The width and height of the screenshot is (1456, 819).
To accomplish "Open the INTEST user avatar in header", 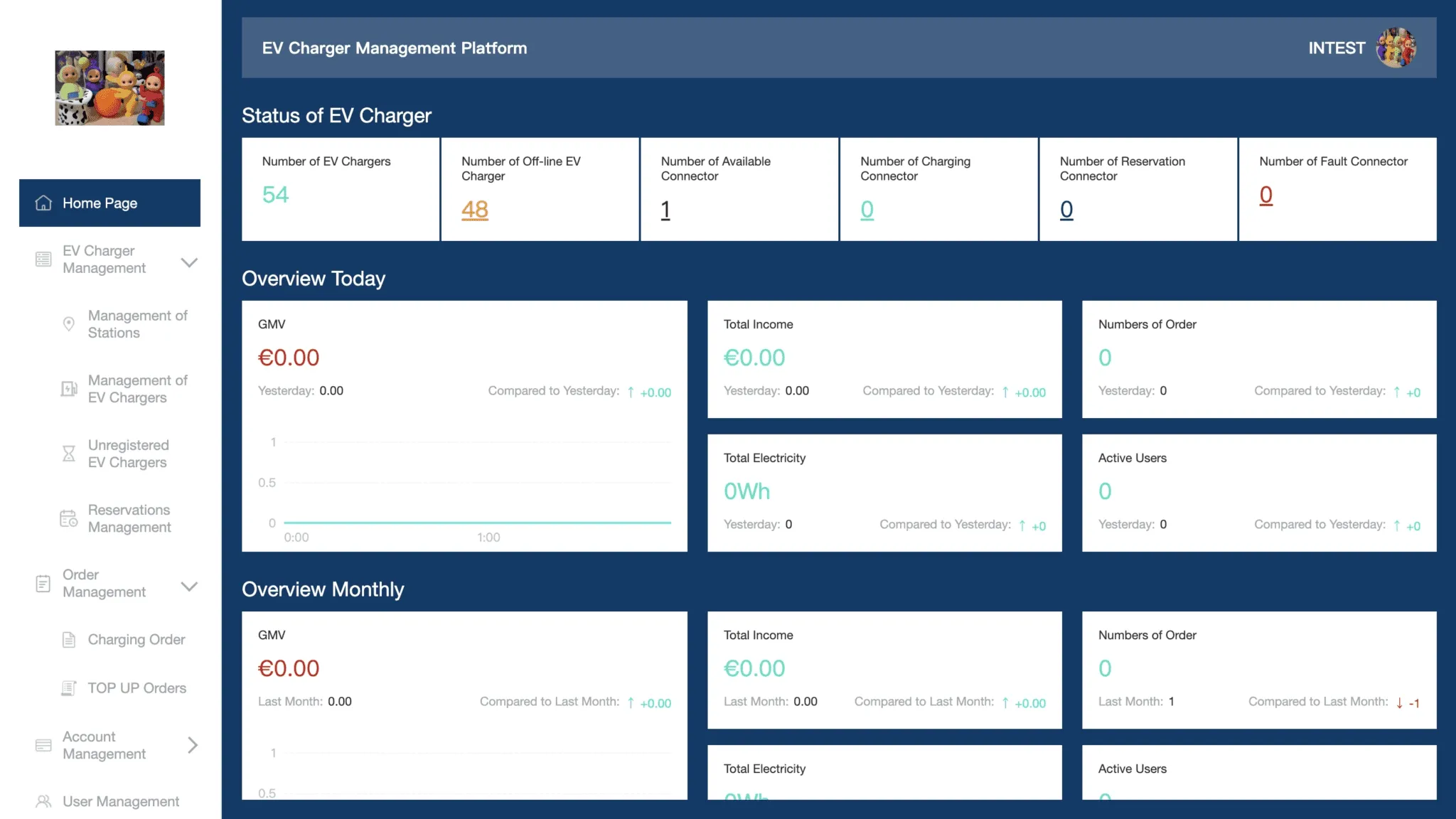I will click(1396, 48).
